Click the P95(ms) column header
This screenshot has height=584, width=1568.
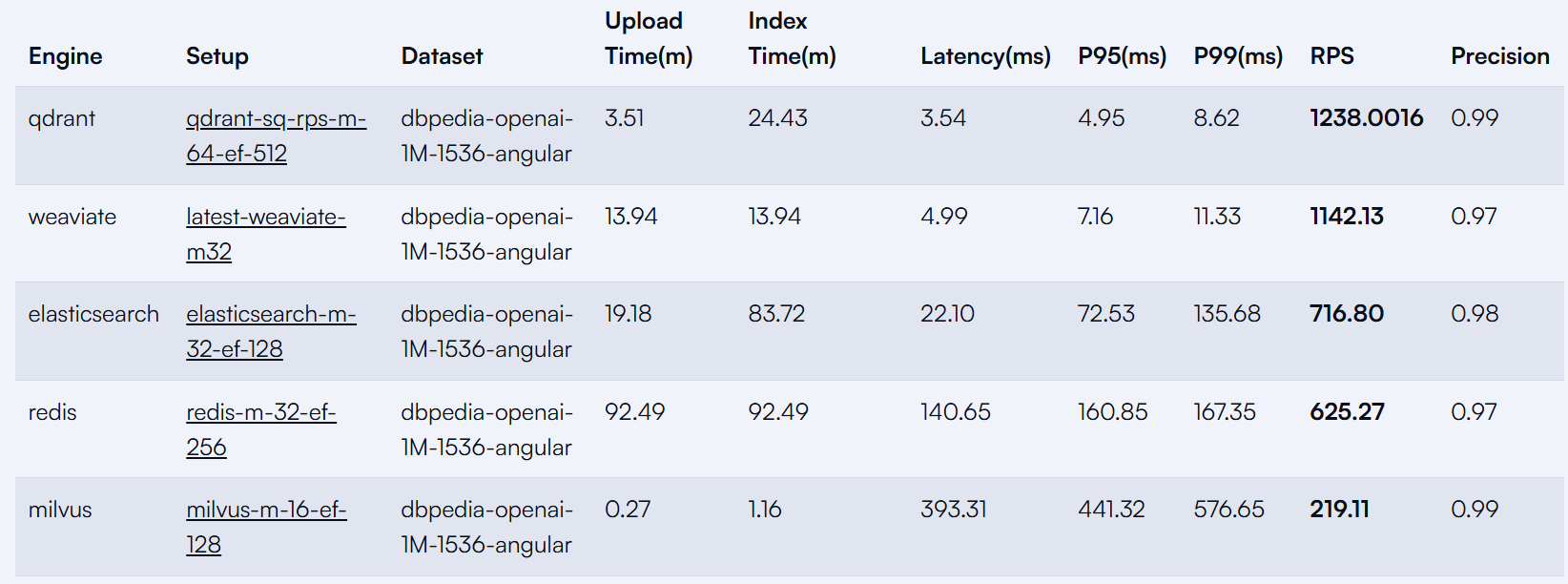click(1122, 56)
